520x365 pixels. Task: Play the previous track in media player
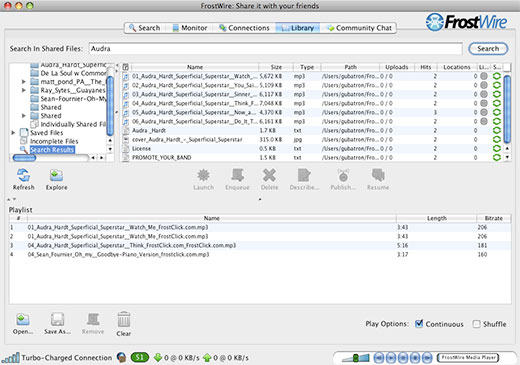[379, 358]
